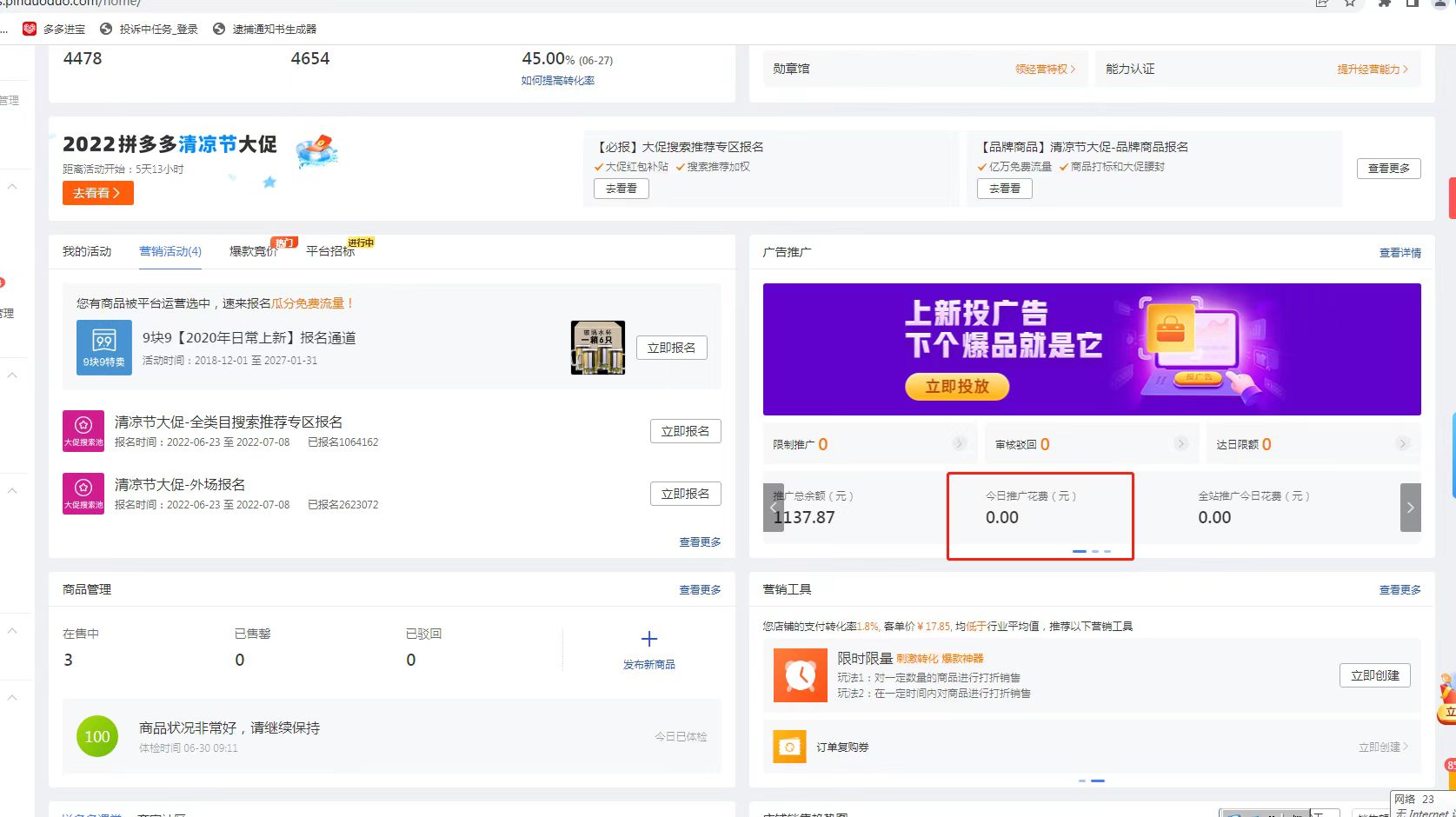Click the 45.00% conversion rate value
Viewport: 1456px width, 817px height.
548,58
